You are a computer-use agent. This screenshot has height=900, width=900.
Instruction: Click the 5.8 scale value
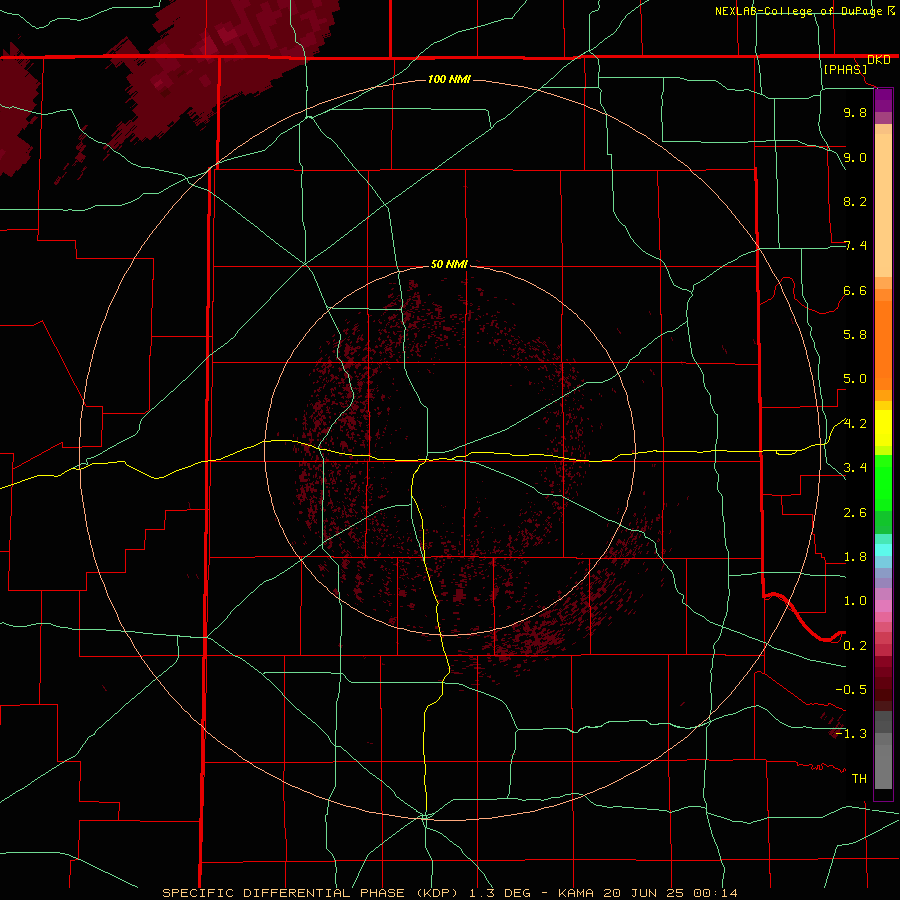[x=855, y=335]
